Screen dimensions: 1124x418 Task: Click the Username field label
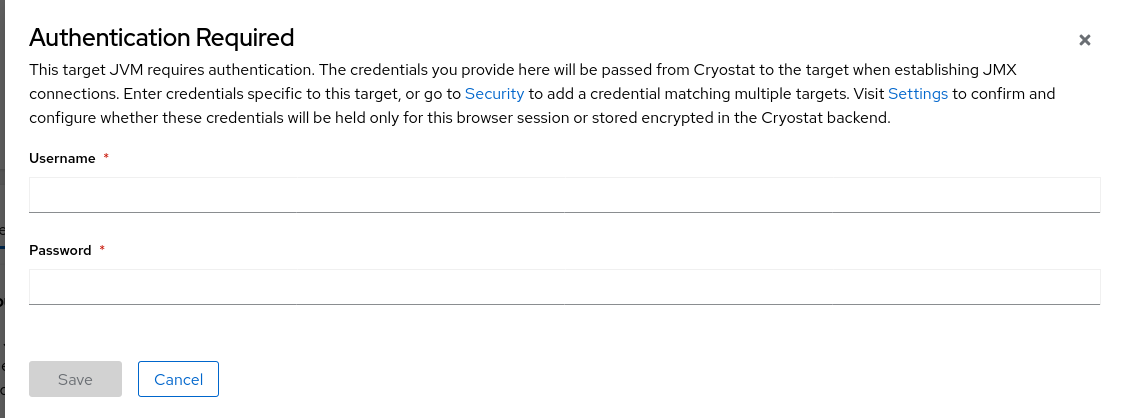point(62,158)
